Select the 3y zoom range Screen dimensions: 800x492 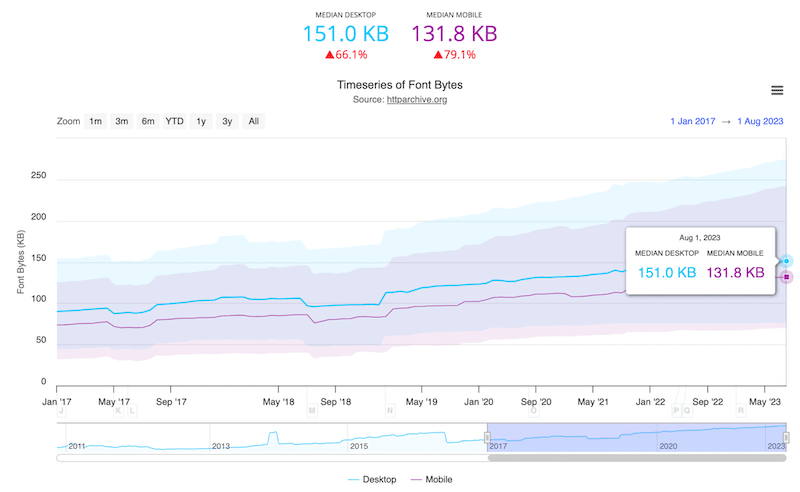227,122
